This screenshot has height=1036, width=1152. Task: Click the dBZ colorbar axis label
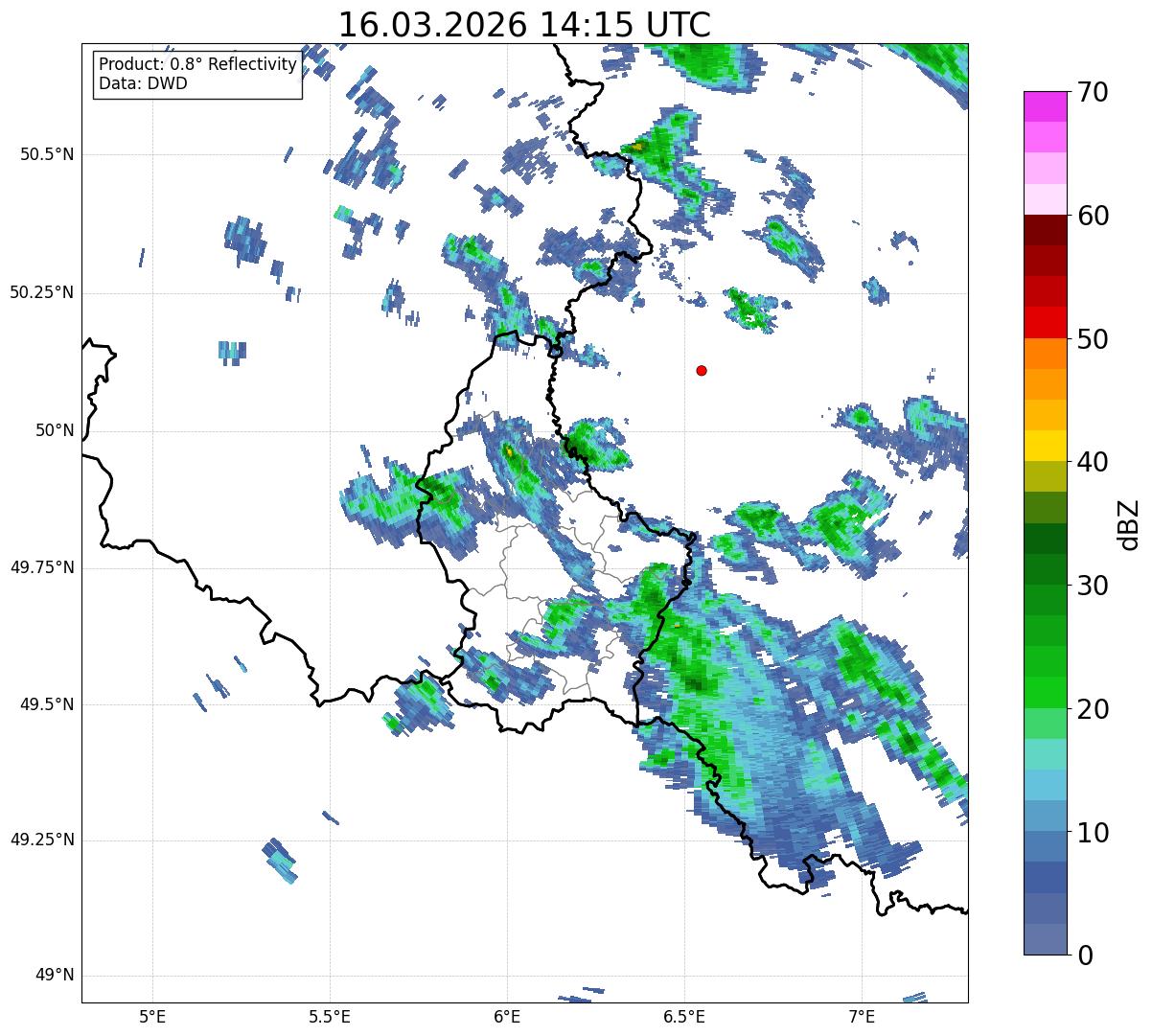pyautogui.click(x=1129, y=523)
